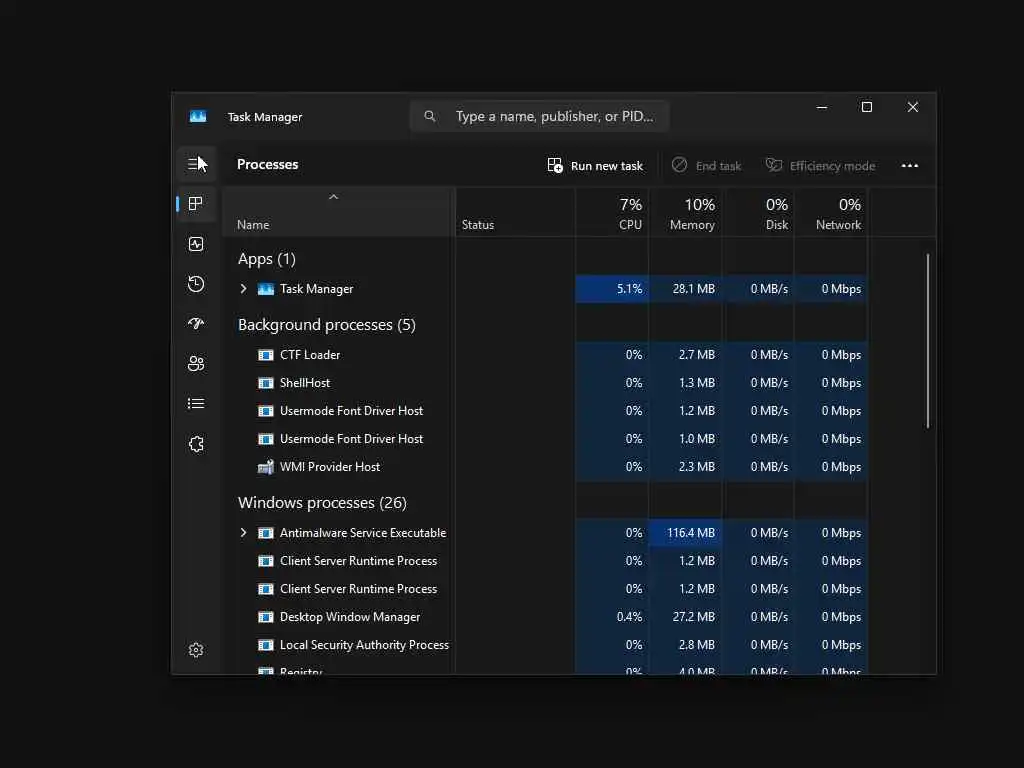Image resolution: width=1024 pixels, height=768 pixels.
Task: Click the CTF Loader process icon
Action: (265, 355)
